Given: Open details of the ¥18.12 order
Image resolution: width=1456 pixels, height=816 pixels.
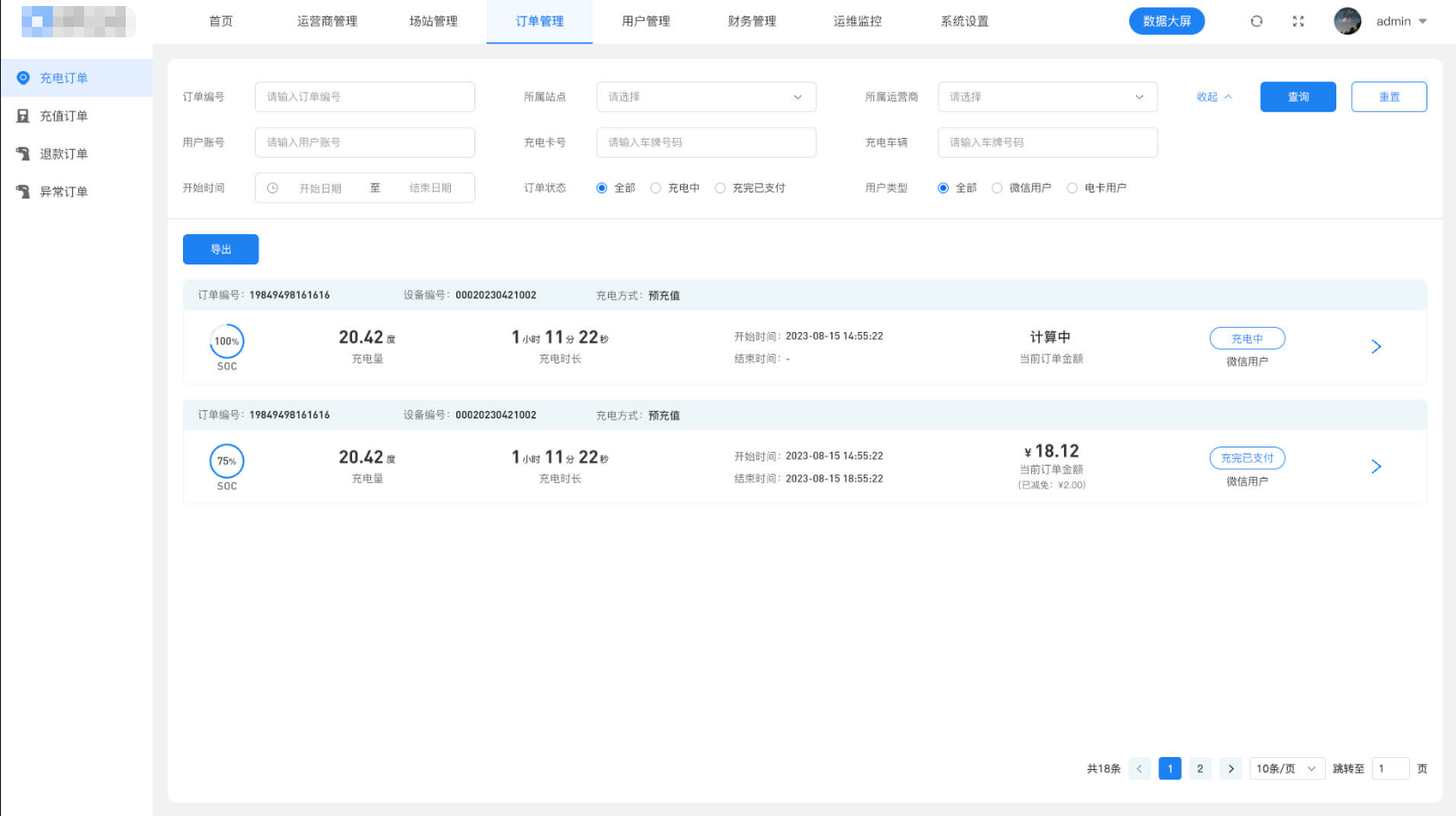Looking at the screenshot, I should click(1375, 467).
